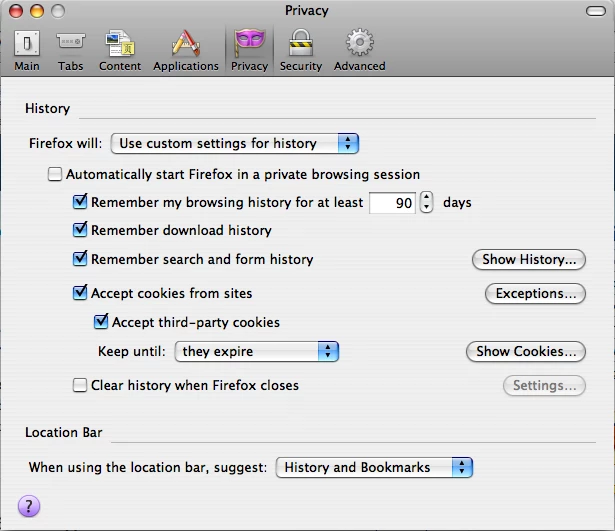Toggle Accept cookies from sites
The width and height of the screenshot is (615, 531).
tap(80, 293)
